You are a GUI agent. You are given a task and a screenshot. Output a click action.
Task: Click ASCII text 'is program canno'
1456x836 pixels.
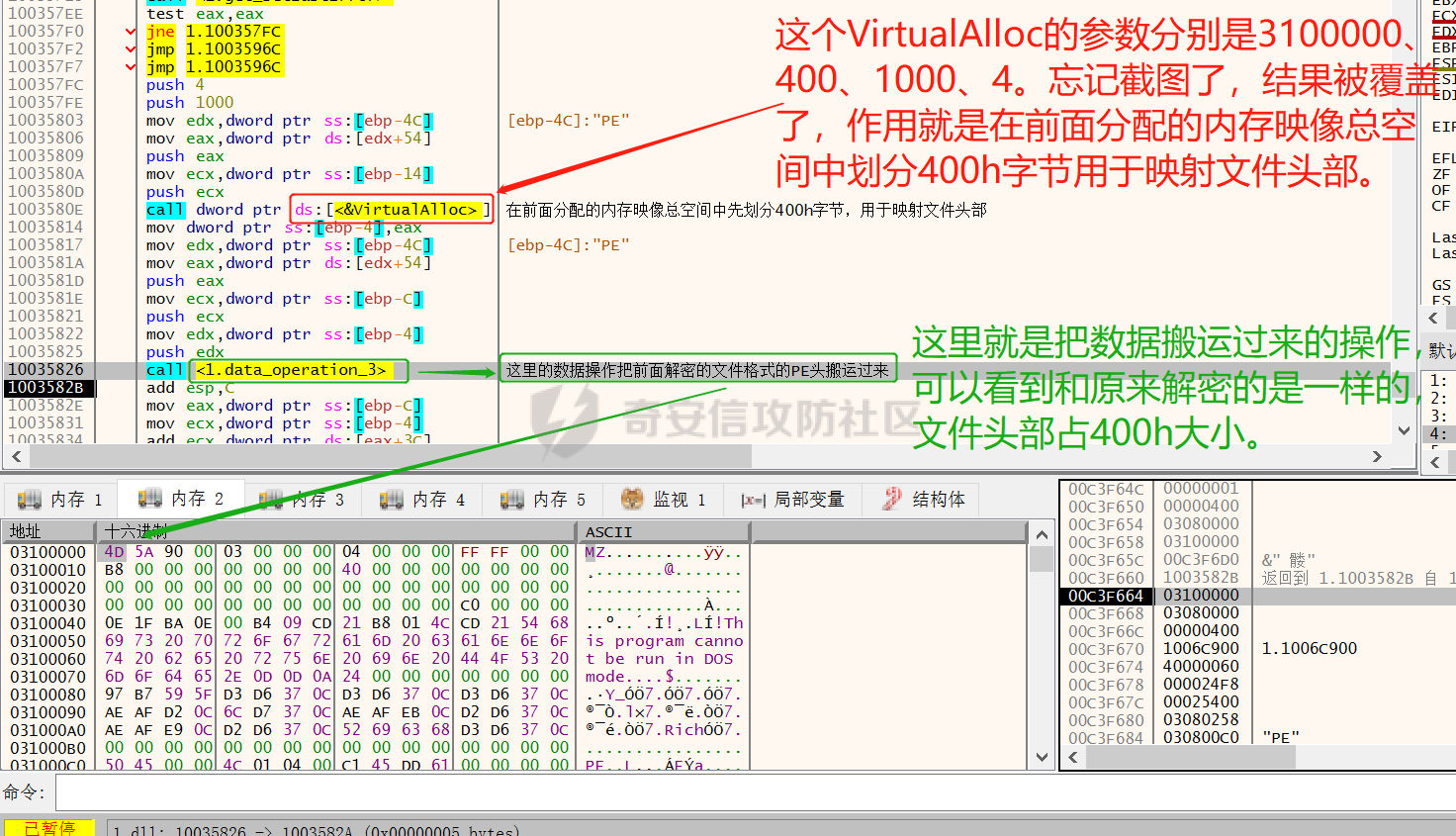point(664,641)
